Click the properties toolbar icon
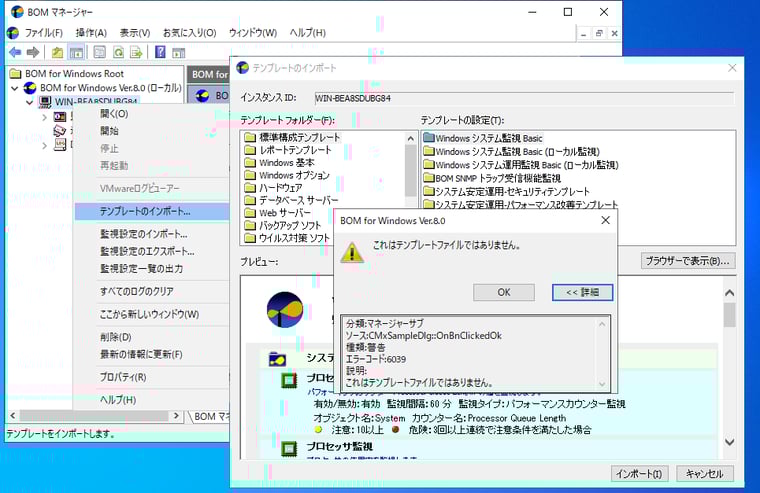The height and width of the screenshot is (493, 760). coord(99,52)
